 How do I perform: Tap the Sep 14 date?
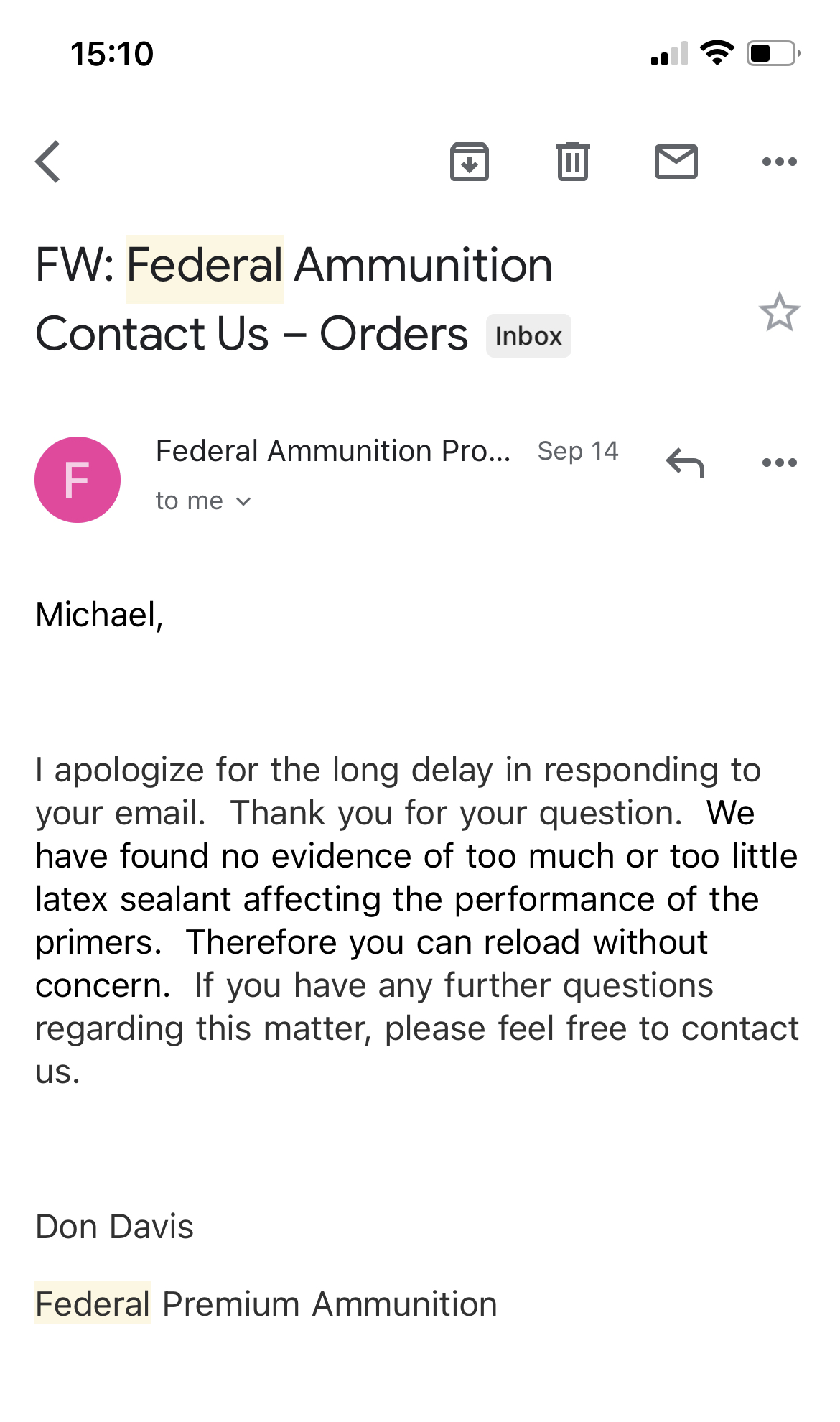point(578,451)
